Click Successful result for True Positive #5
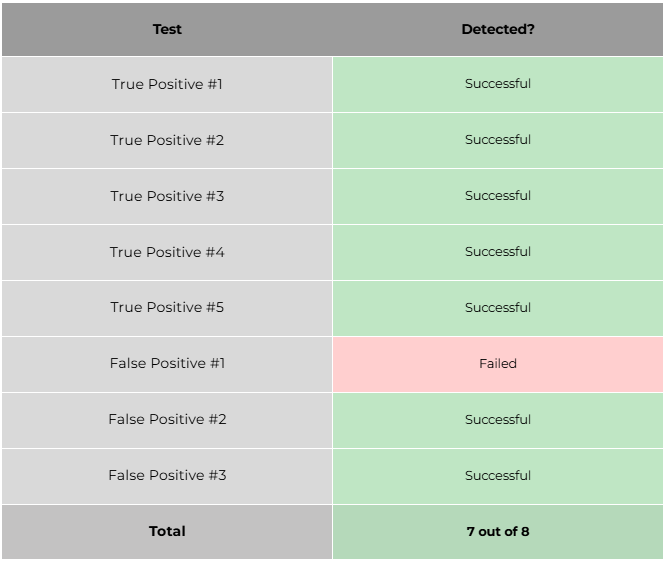Image resolution: width=665 pixels, height=562 pixels. (x=497, y=308)
